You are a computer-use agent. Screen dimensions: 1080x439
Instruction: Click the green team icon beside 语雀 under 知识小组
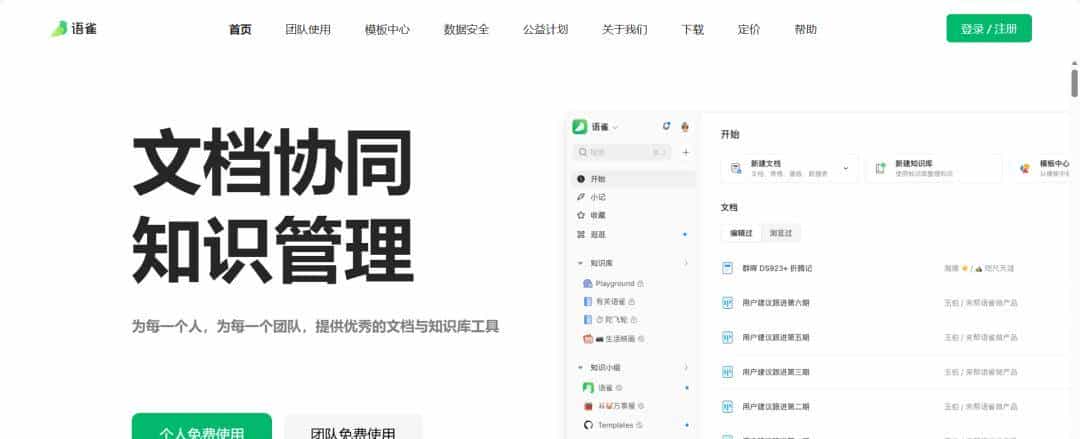[x=588, y=388]
